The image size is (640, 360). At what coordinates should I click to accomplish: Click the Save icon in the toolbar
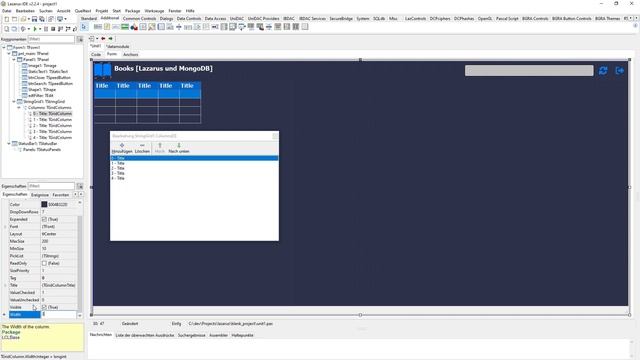coord(34,19)
